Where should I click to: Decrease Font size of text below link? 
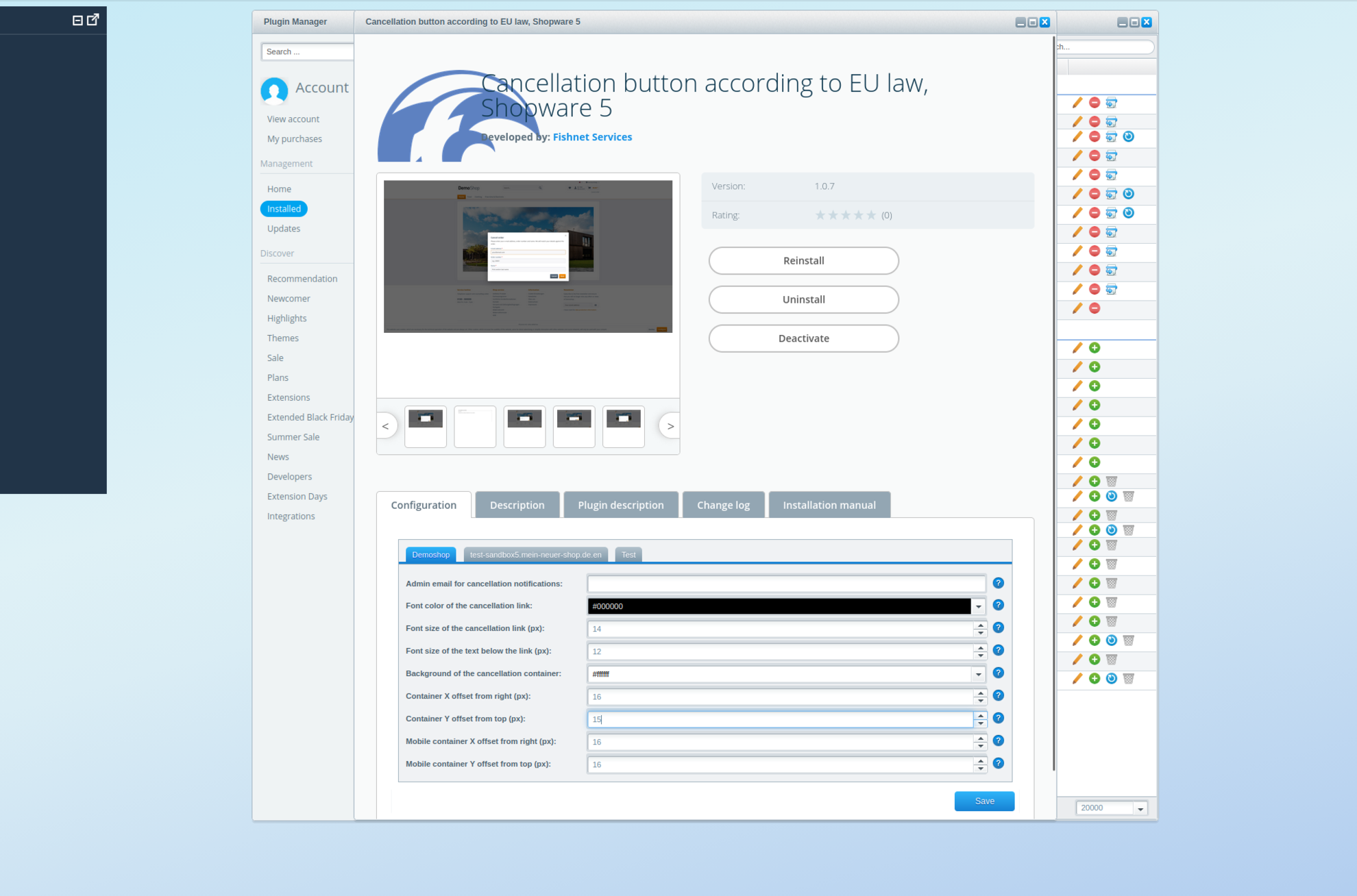pos(981,655)
